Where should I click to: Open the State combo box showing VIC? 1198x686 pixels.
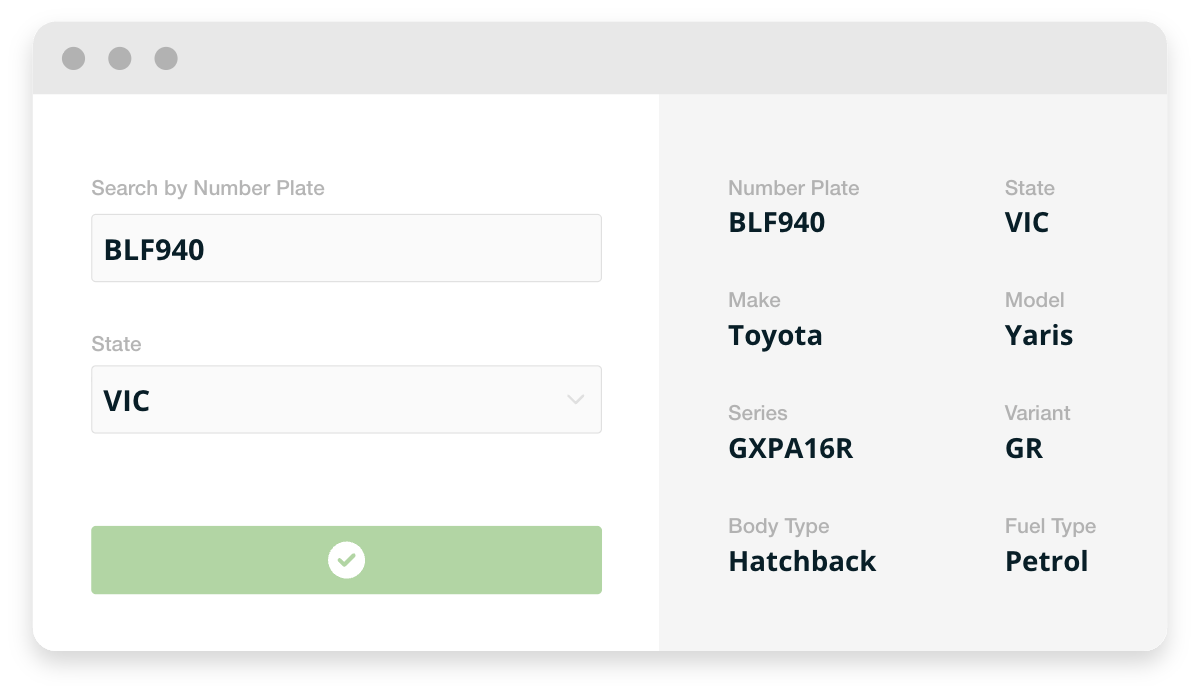[x=345, y=400]
